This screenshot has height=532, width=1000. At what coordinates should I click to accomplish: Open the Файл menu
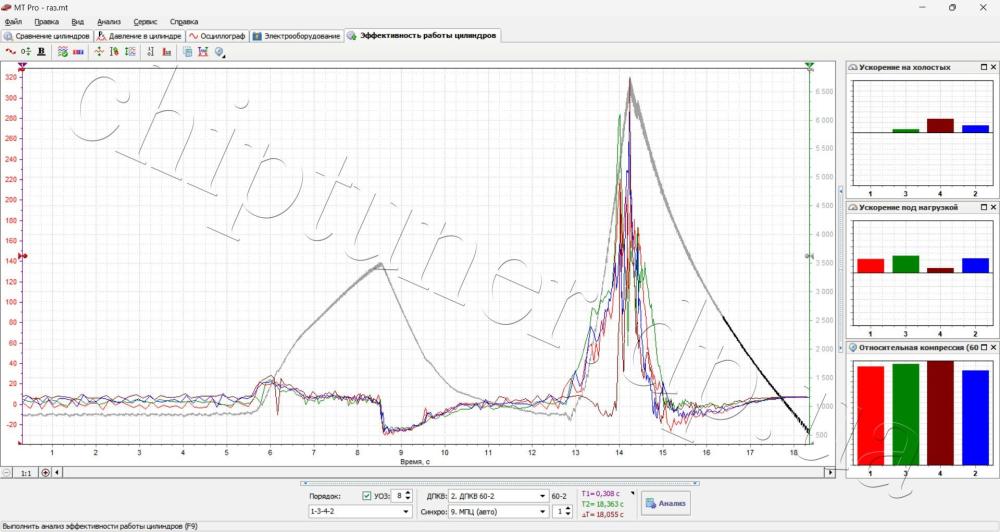coord(13,22)
